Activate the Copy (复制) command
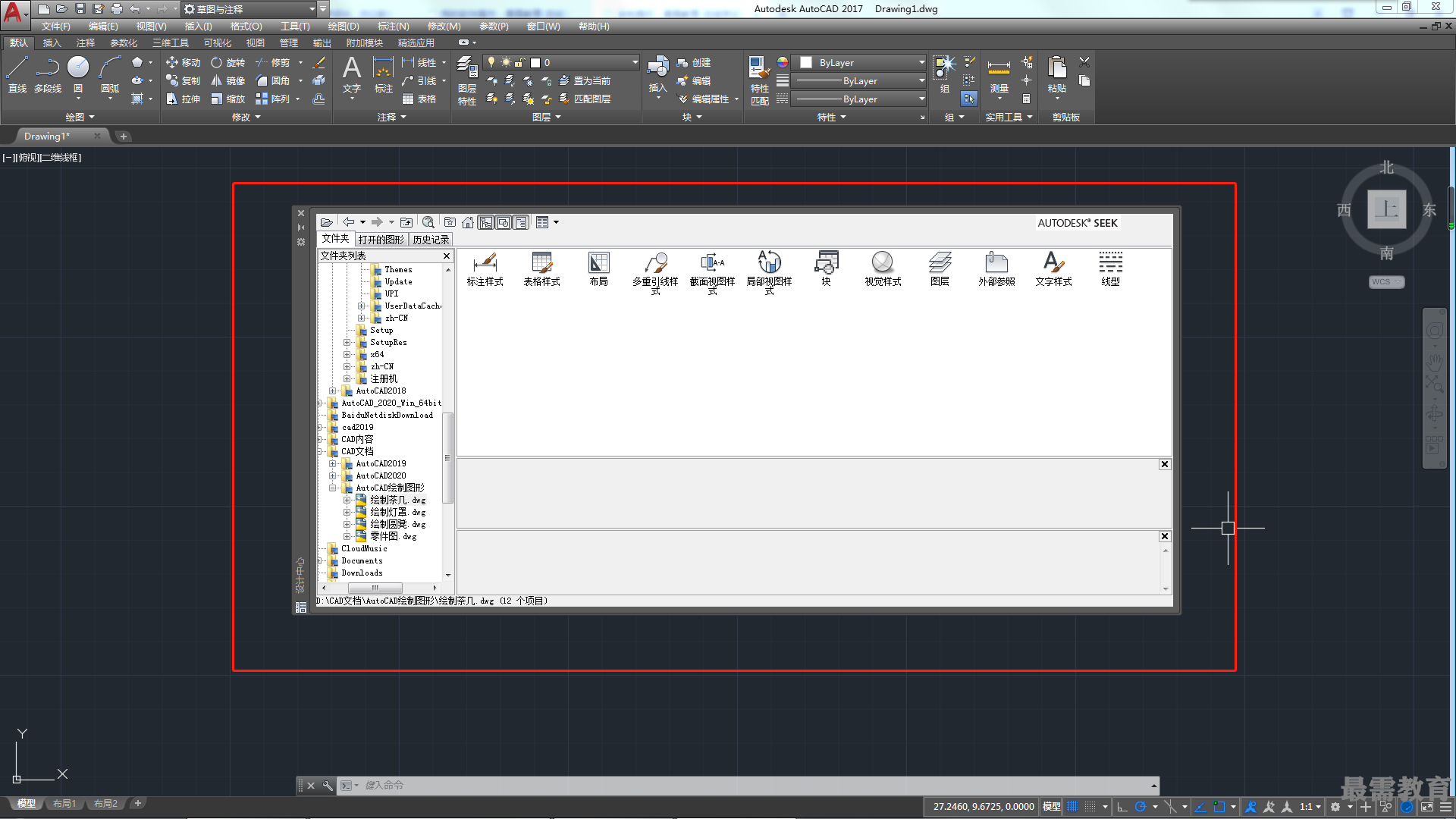Screen dimensions: 1456x819 coord(183,80)
